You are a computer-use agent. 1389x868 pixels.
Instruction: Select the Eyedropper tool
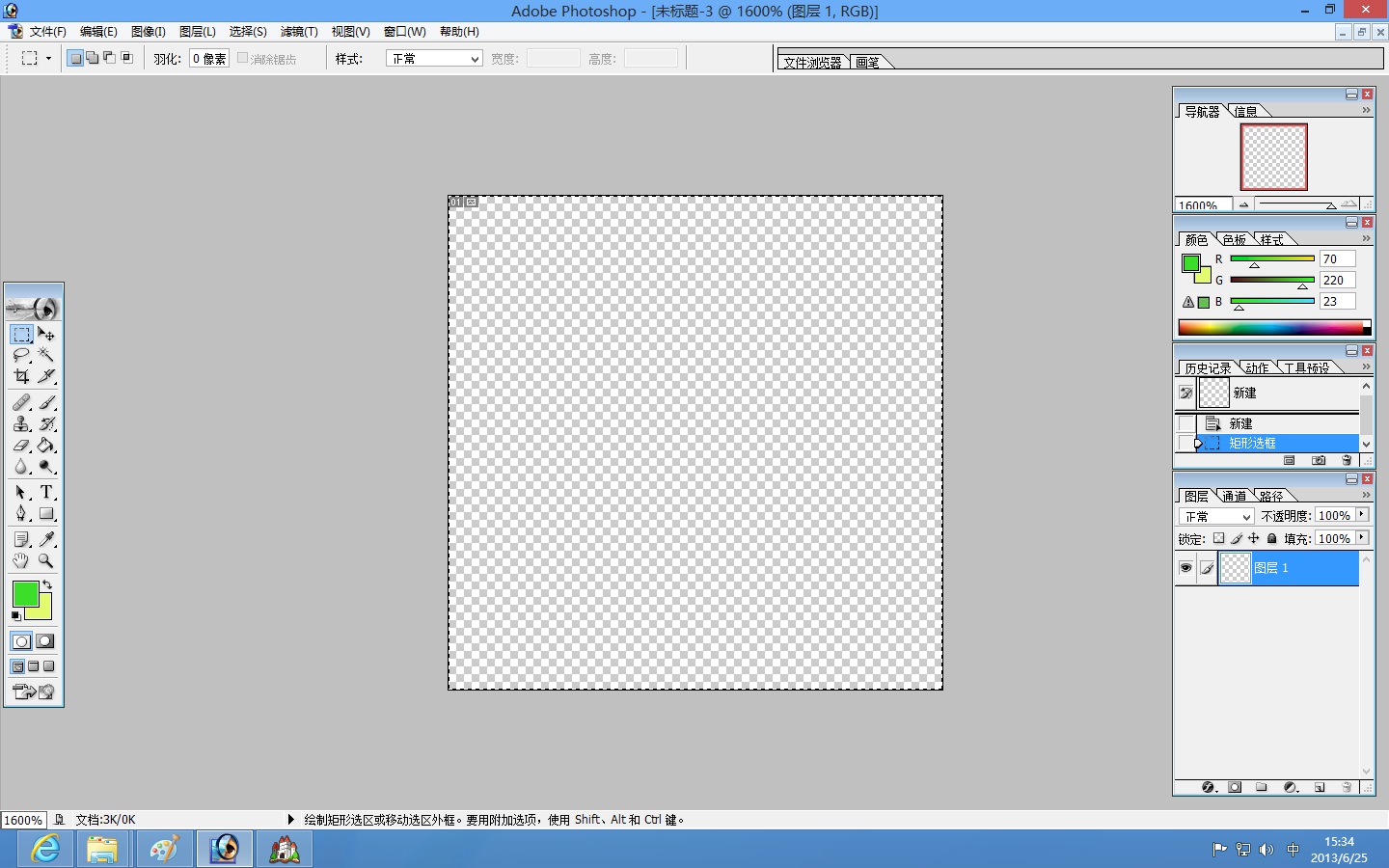46,539
